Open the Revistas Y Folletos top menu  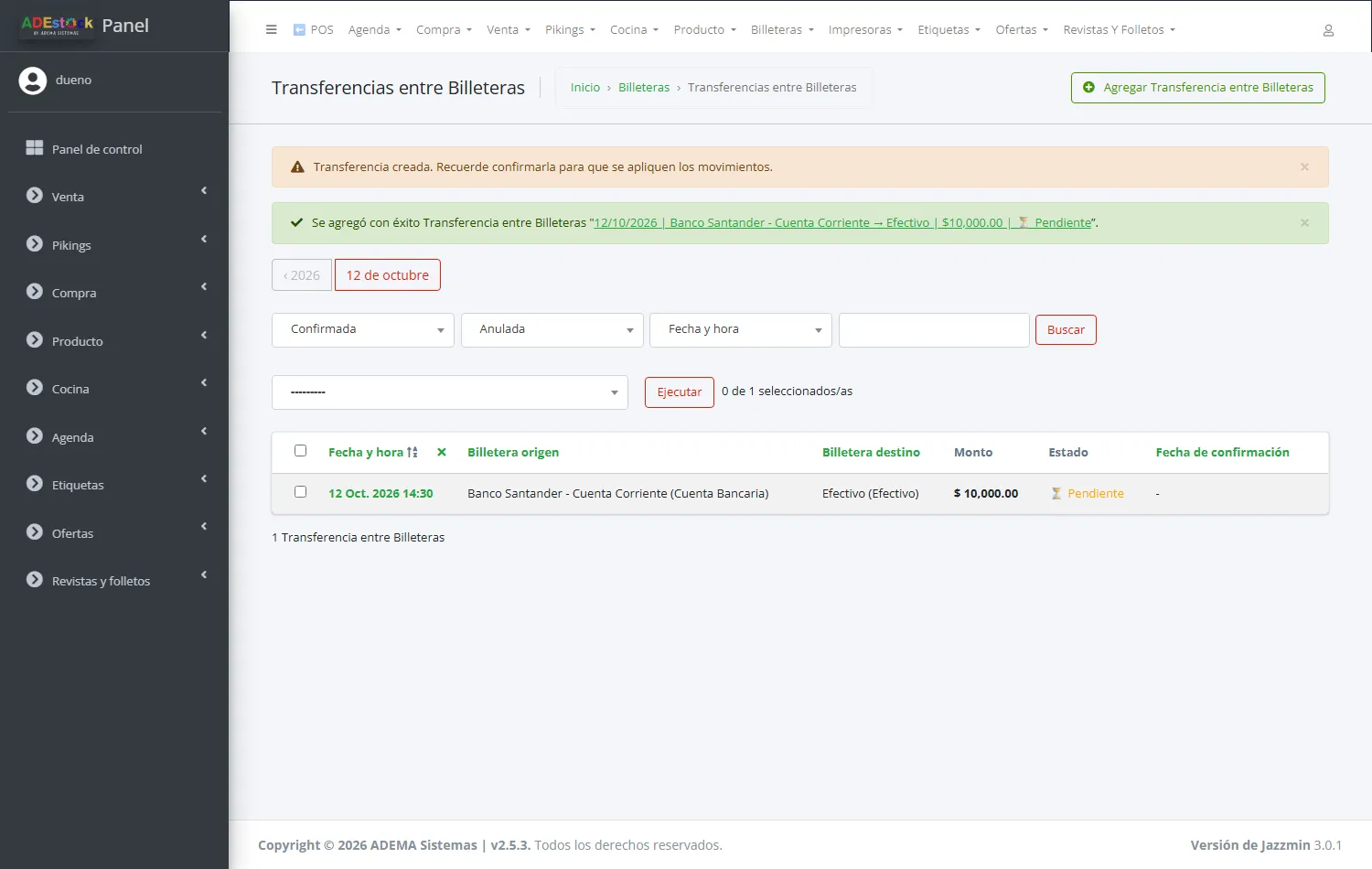tap(1119, 29)
